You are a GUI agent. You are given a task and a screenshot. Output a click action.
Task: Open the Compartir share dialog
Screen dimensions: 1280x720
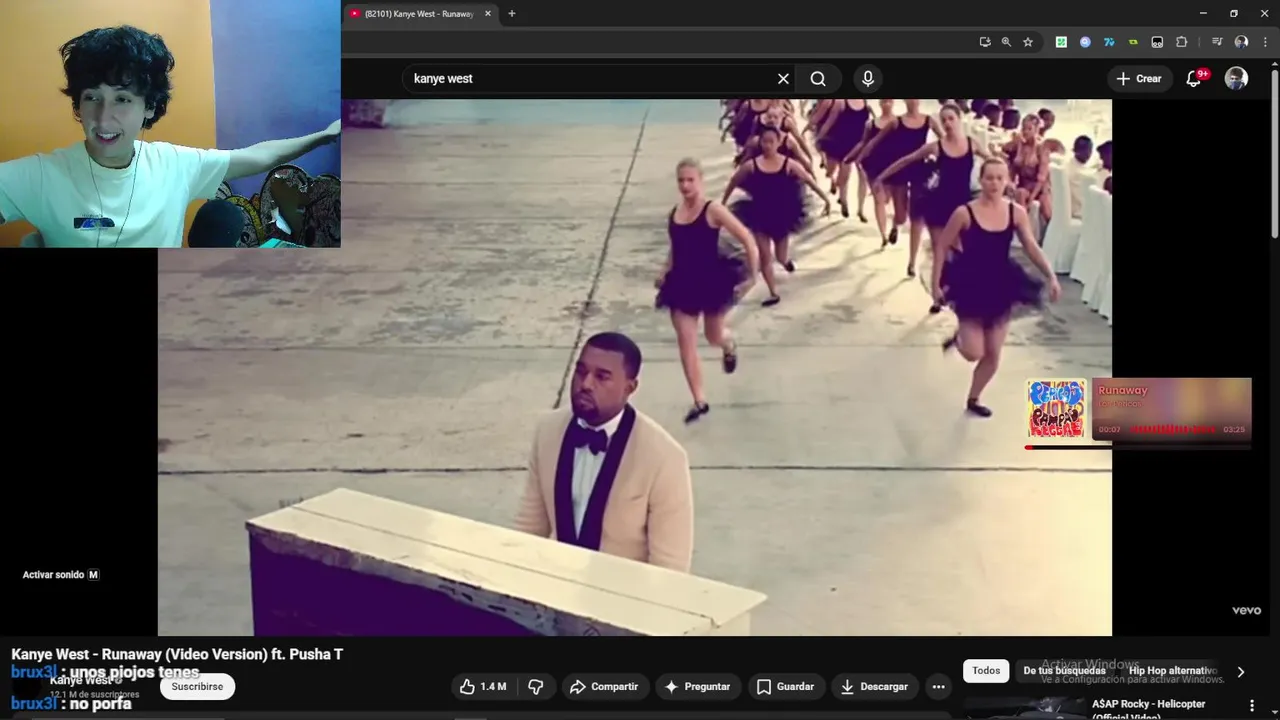click(604, 687)
